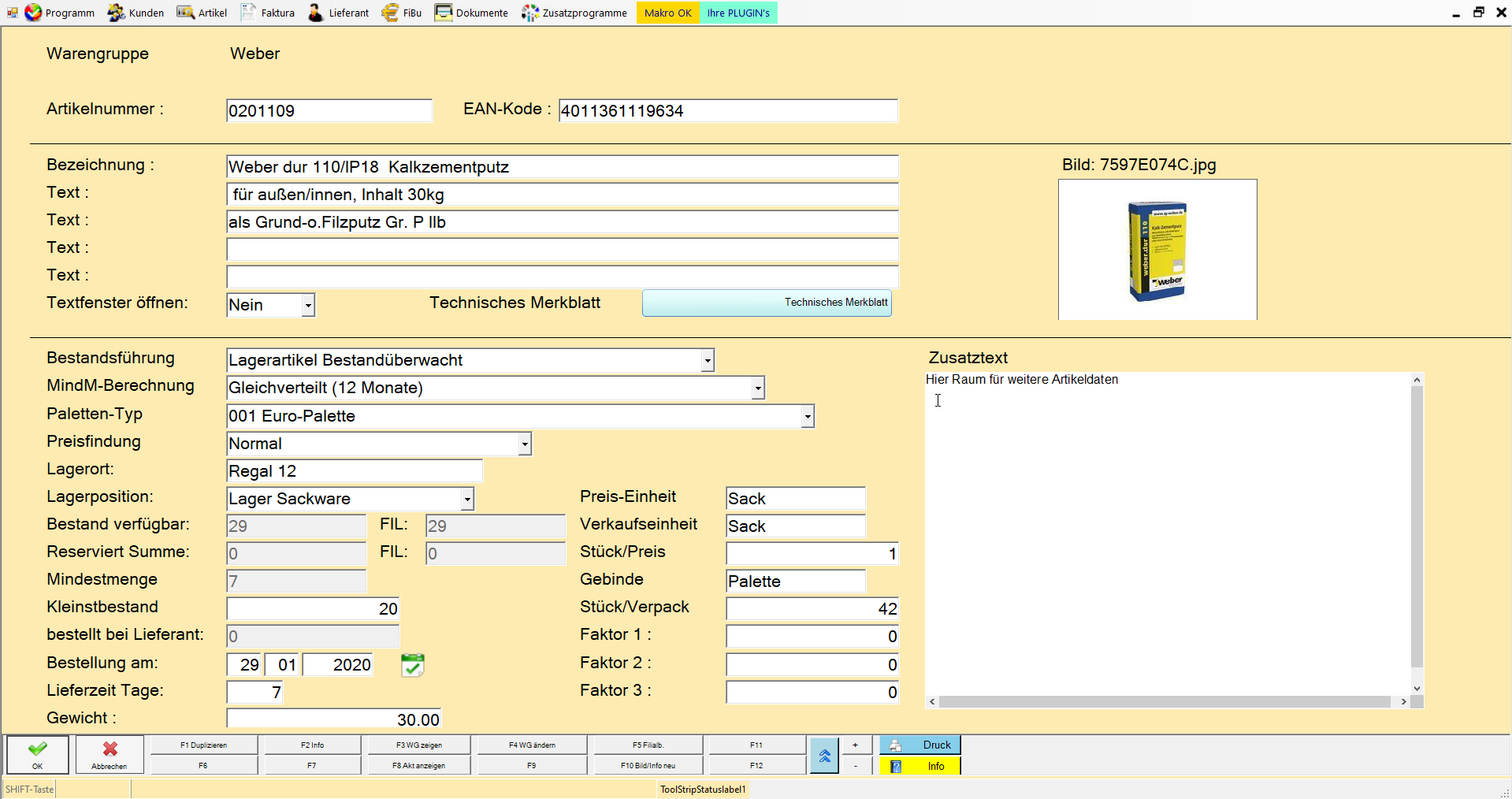The height and width of the screenshot is (799, 1512).
Task: Click the Artikelnummer input field
Action: coord(329,110)
